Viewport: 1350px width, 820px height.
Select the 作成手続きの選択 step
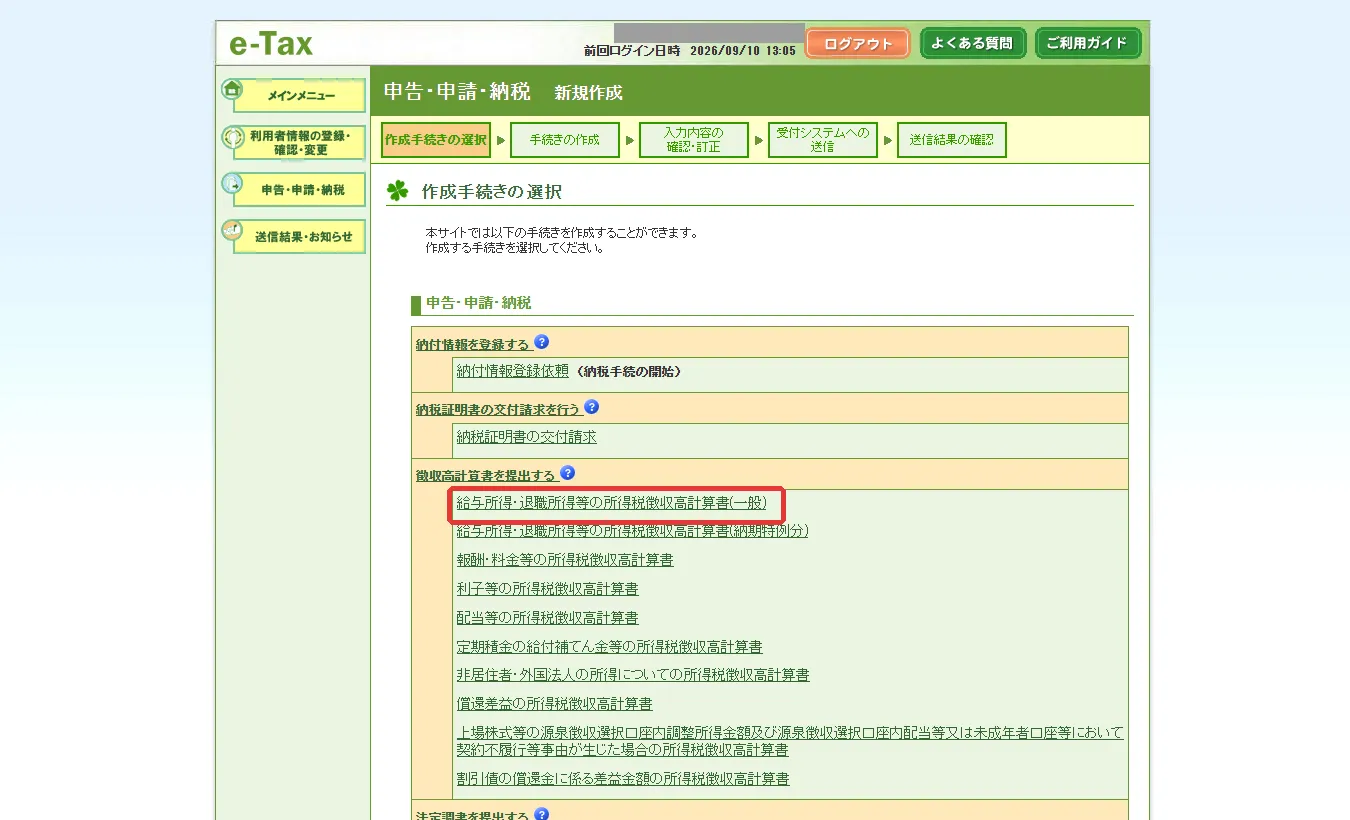(435, 140)
